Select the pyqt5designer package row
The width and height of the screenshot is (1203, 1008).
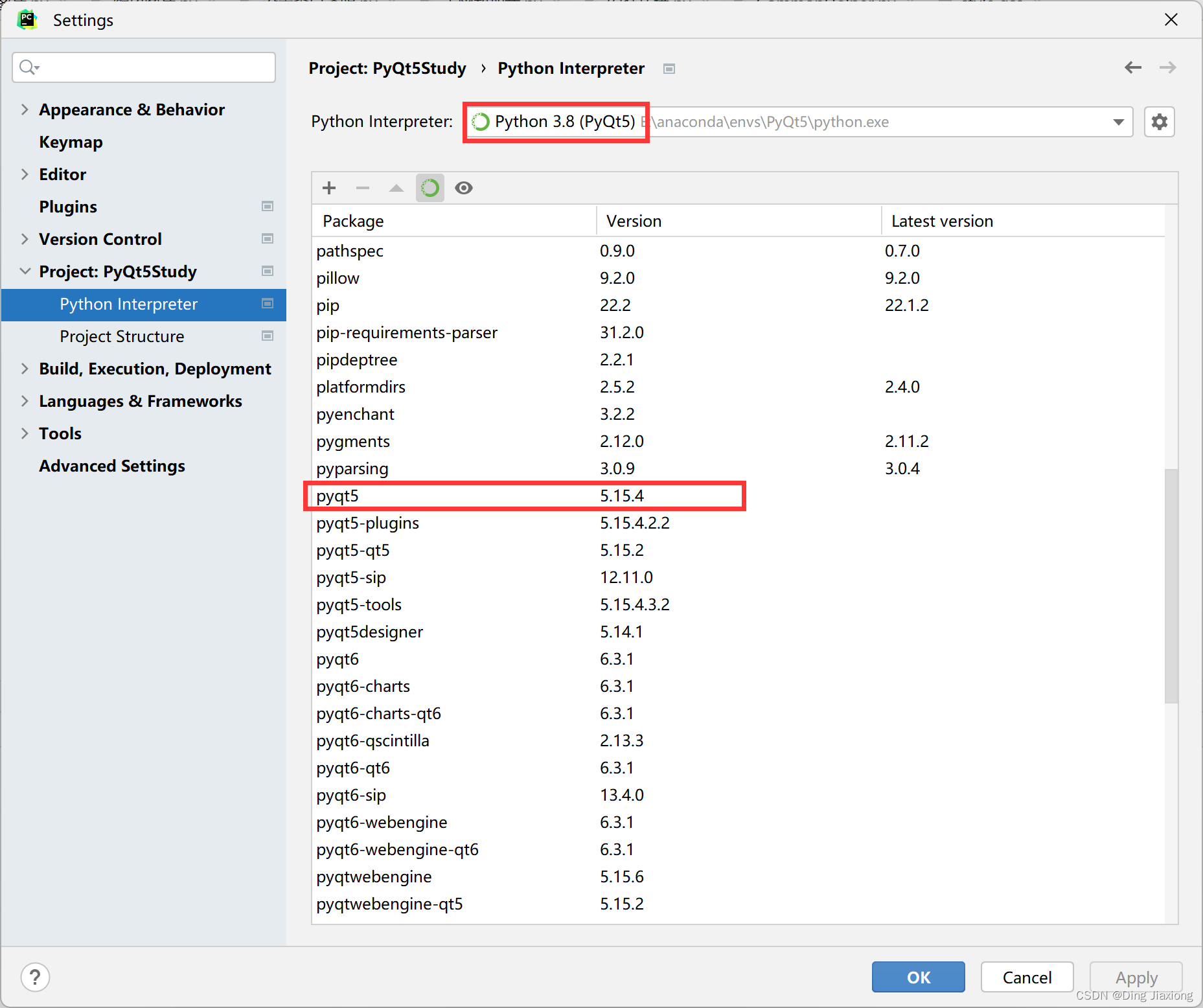coord(739,632)
